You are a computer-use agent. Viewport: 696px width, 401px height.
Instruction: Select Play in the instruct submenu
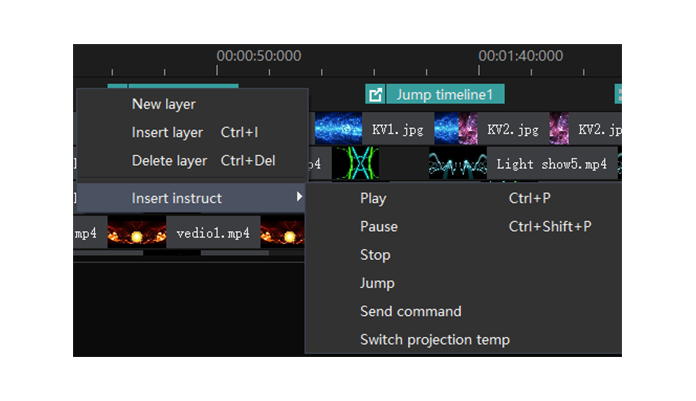pyautogui.click(x=463, y=198)
